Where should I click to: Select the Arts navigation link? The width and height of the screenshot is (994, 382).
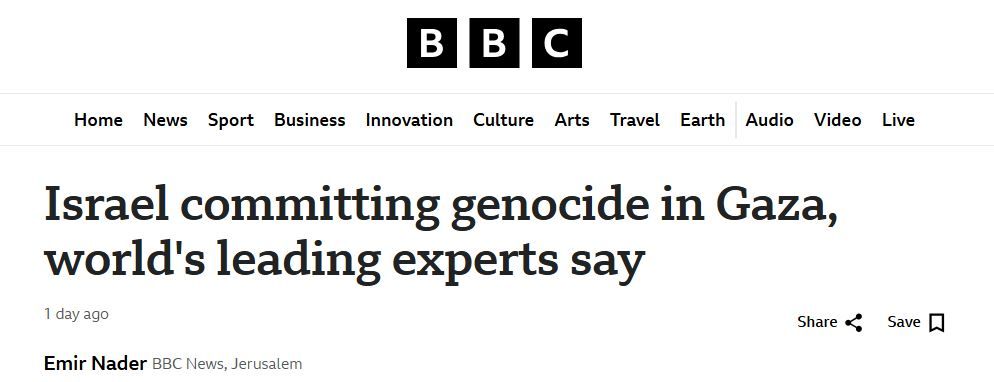(x=572, y=120)
